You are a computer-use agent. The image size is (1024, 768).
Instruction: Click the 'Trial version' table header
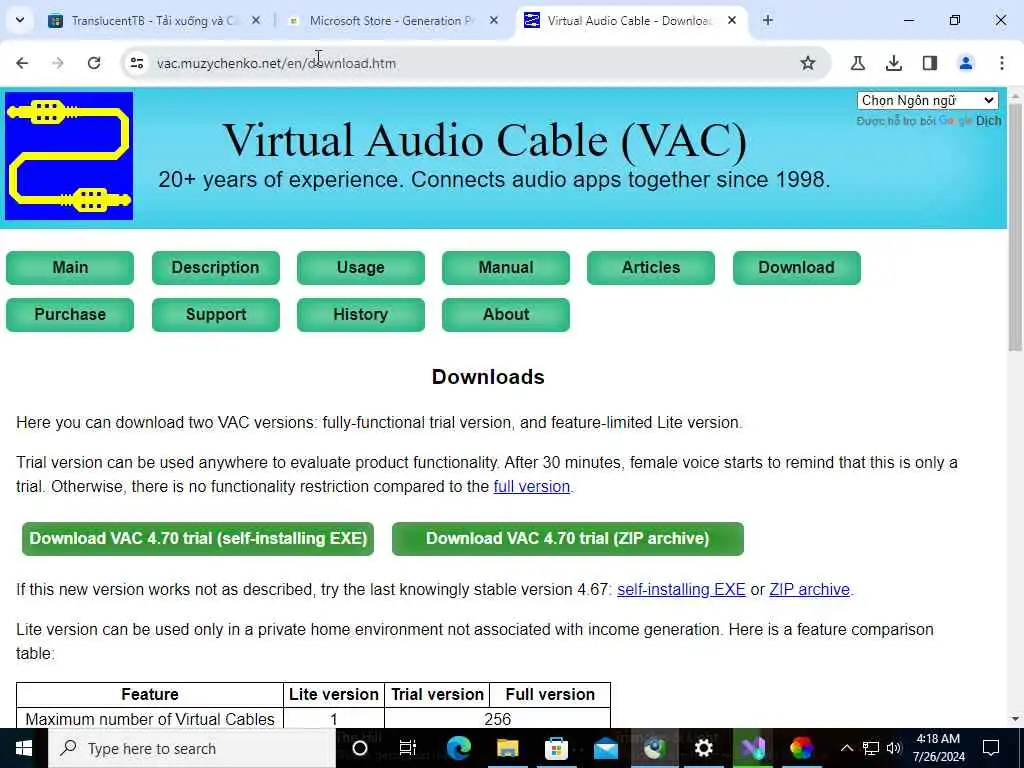(438, 694)
